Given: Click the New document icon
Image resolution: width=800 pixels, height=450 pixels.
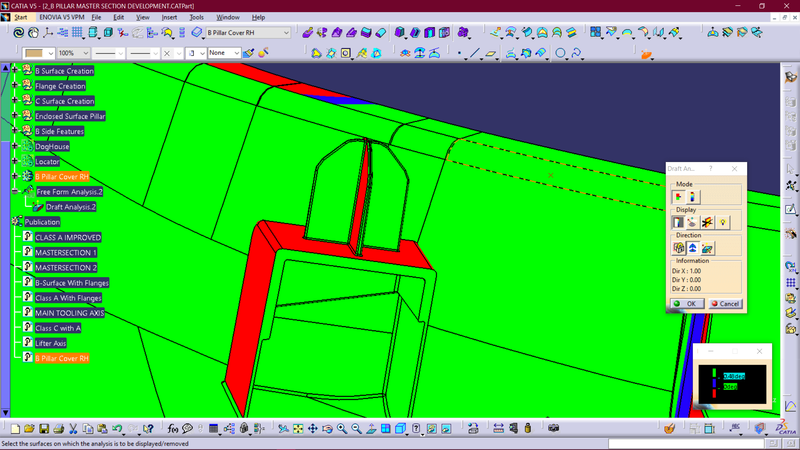Looking at the screenshot, I should [15, 429].
